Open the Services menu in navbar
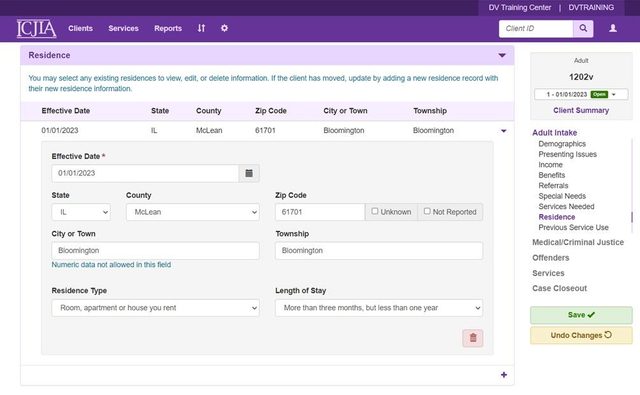 click(123, 28)
